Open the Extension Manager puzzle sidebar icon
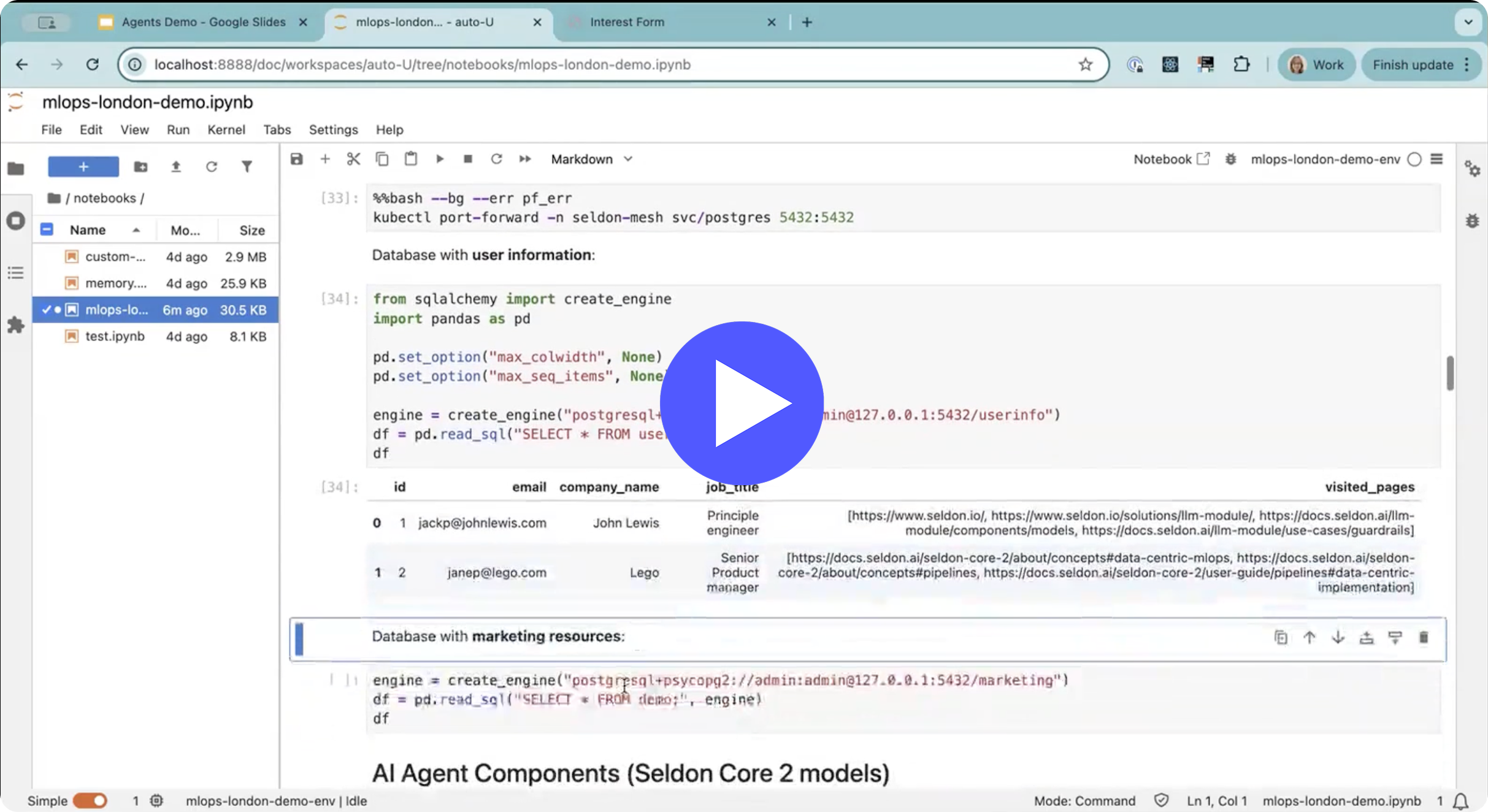This screenshot has width=1488, height=812. pyautogui.click(x=16, y=325)
